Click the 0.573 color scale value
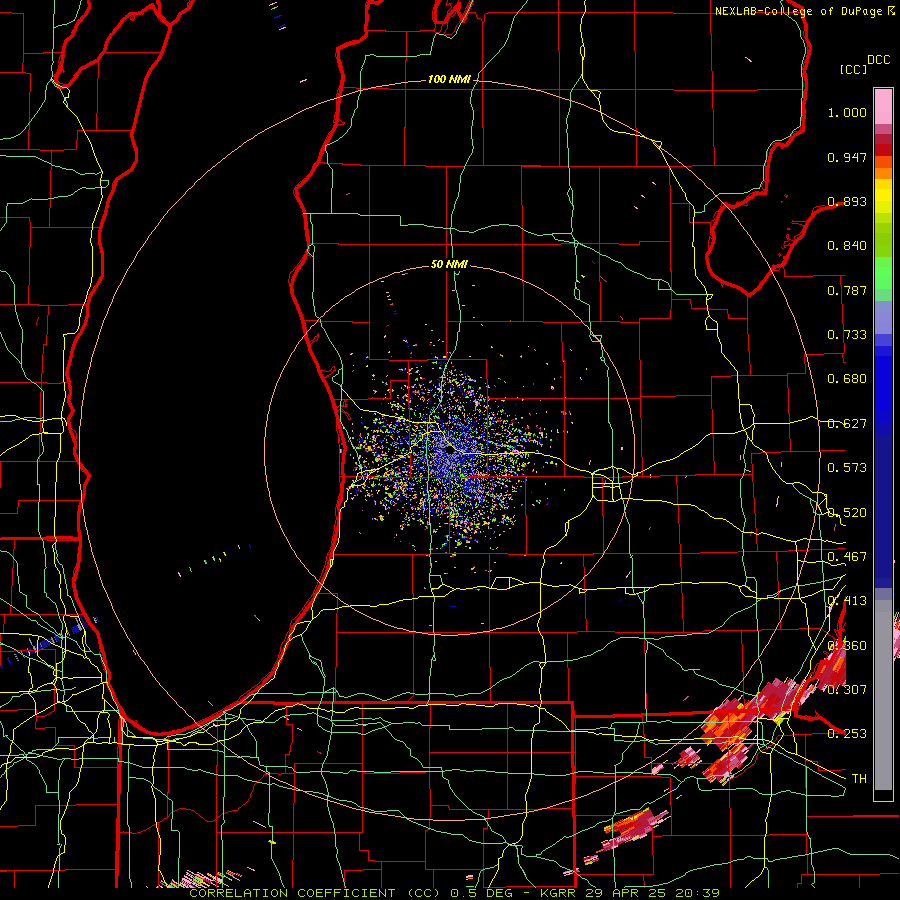 click(x=847, y=468)
